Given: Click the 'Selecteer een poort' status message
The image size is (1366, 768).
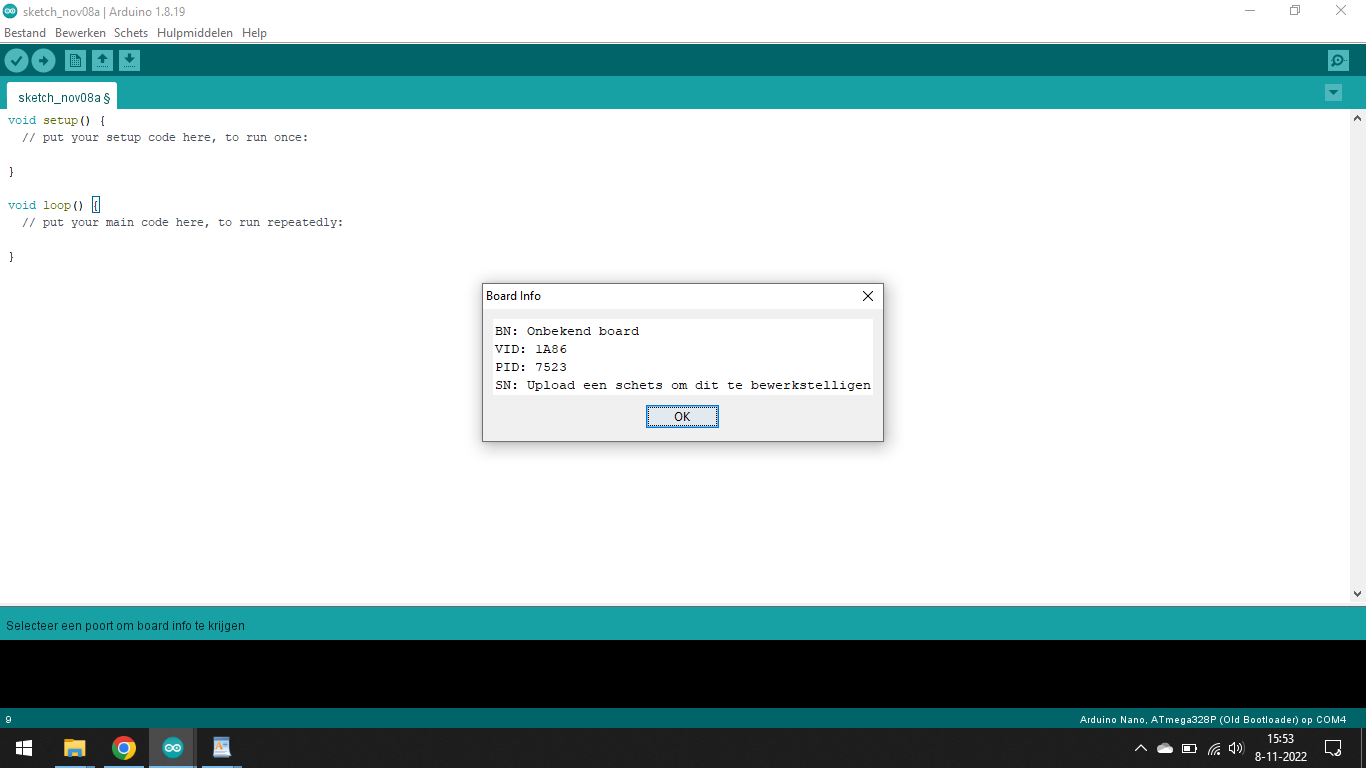Looking at the screenshot, I should (125, 626).
